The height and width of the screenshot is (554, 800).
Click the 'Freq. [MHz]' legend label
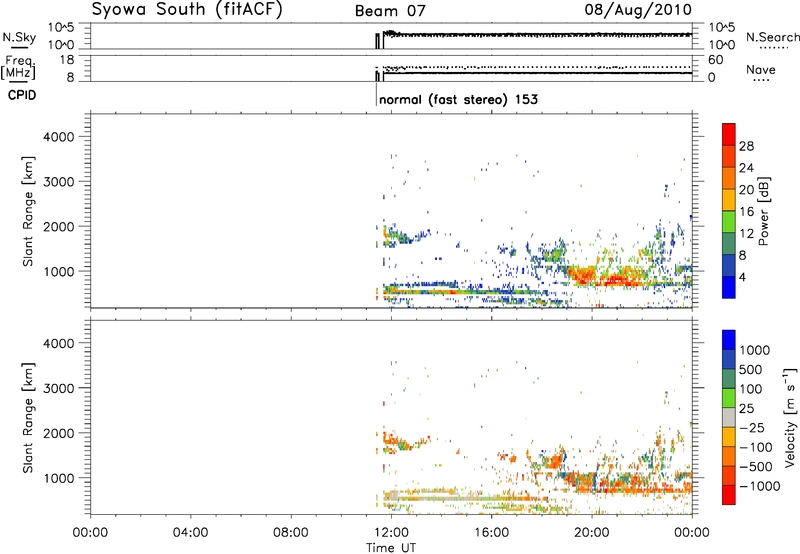18,68
